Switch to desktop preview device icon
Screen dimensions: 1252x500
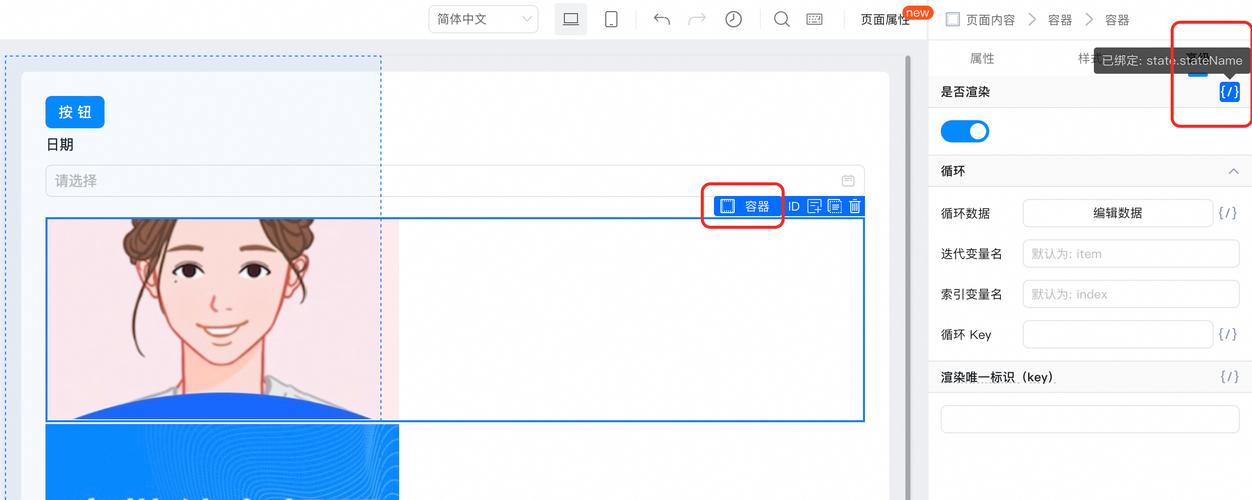pos(571,19)
